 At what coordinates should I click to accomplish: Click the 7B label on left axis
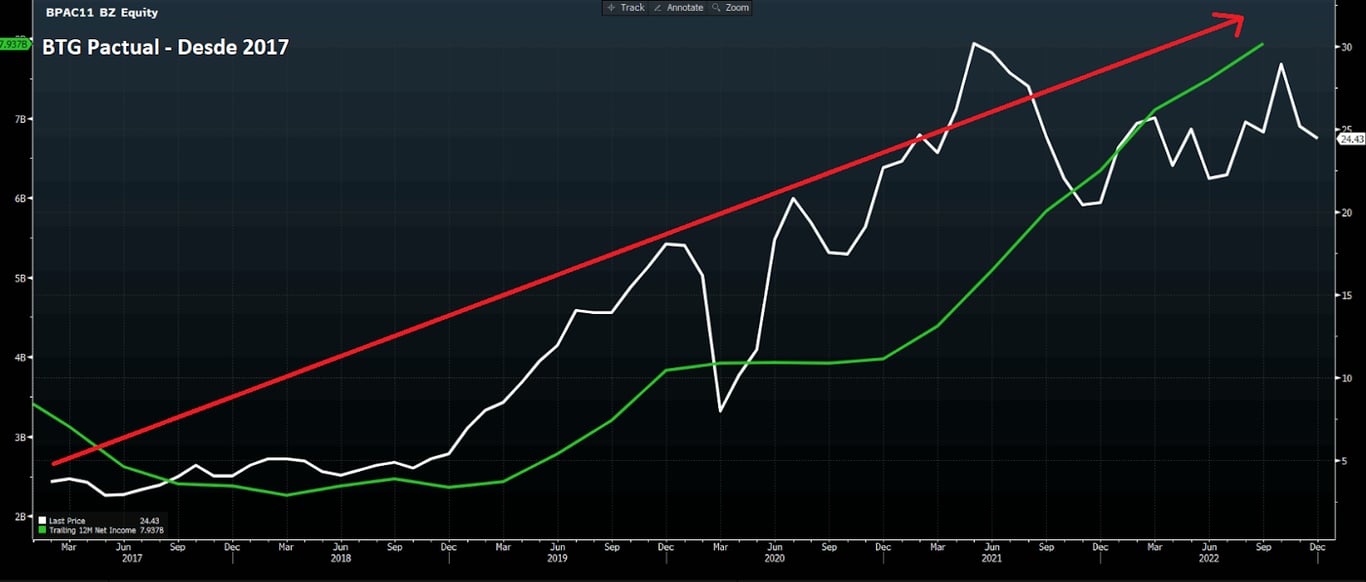21,119
